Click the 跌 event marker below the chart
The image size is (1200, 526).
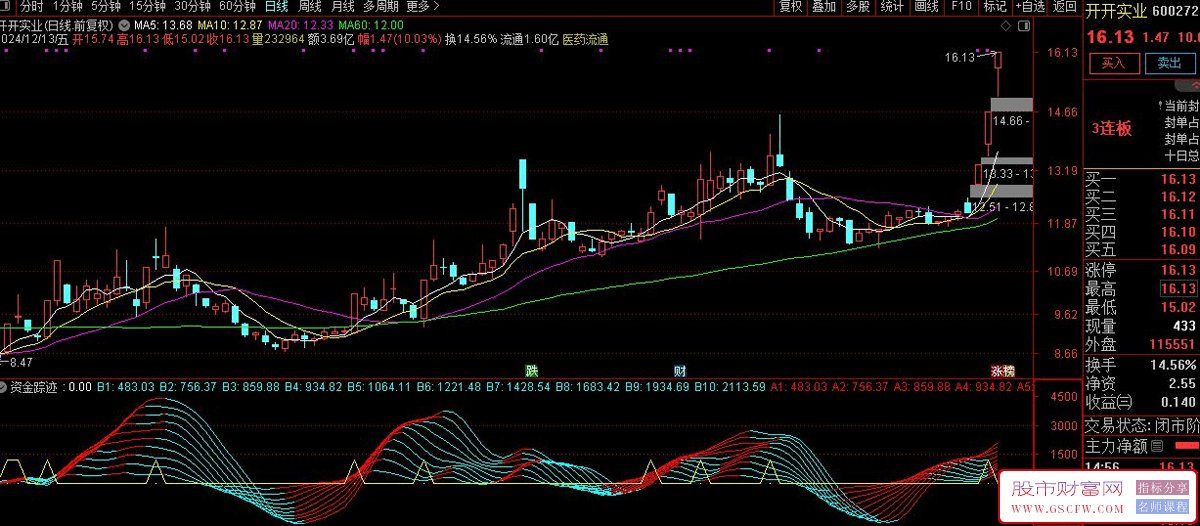point(532,371)
